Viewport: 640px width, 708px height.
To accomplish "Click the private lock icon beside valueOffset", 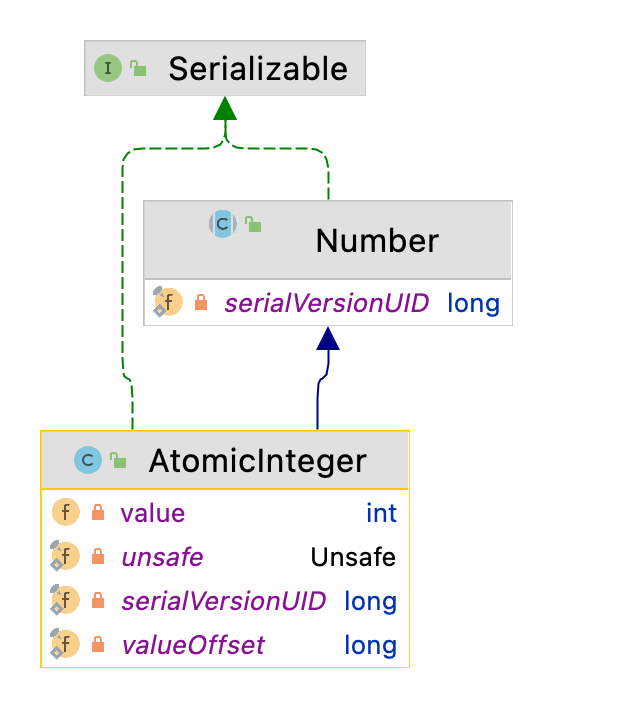I will click(x=98, y=644).
